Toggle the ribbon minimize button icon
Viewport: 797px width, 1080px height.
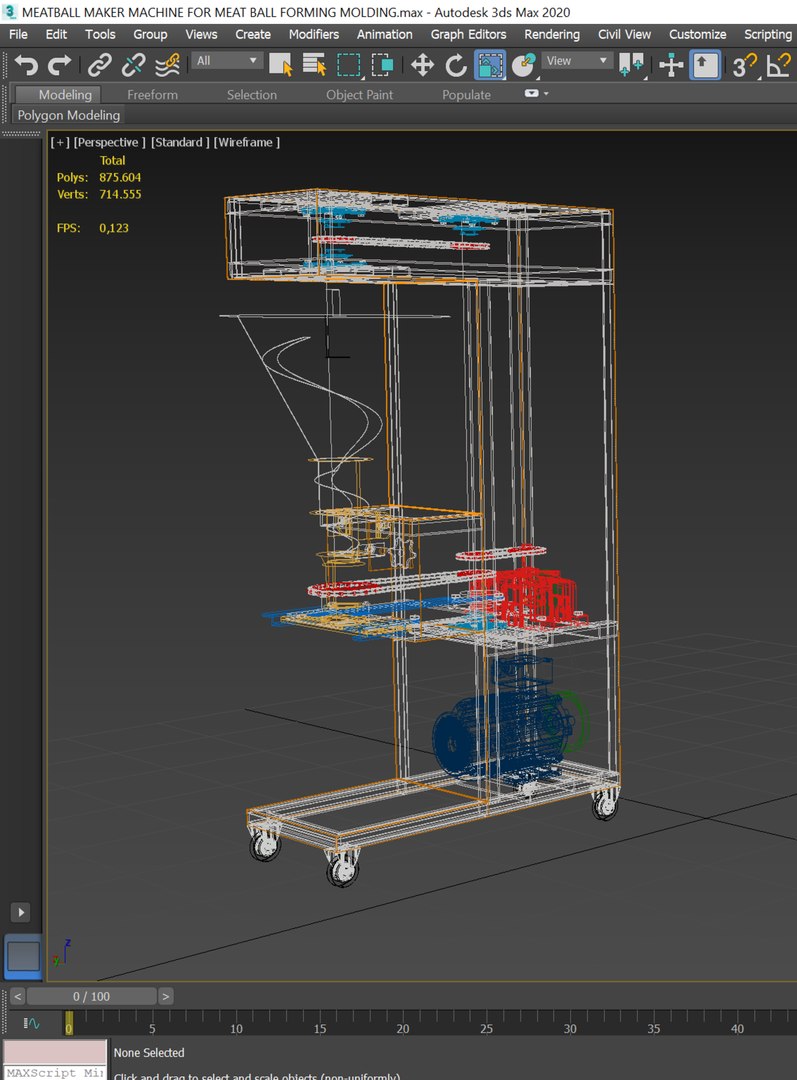(x=531, y=93)
